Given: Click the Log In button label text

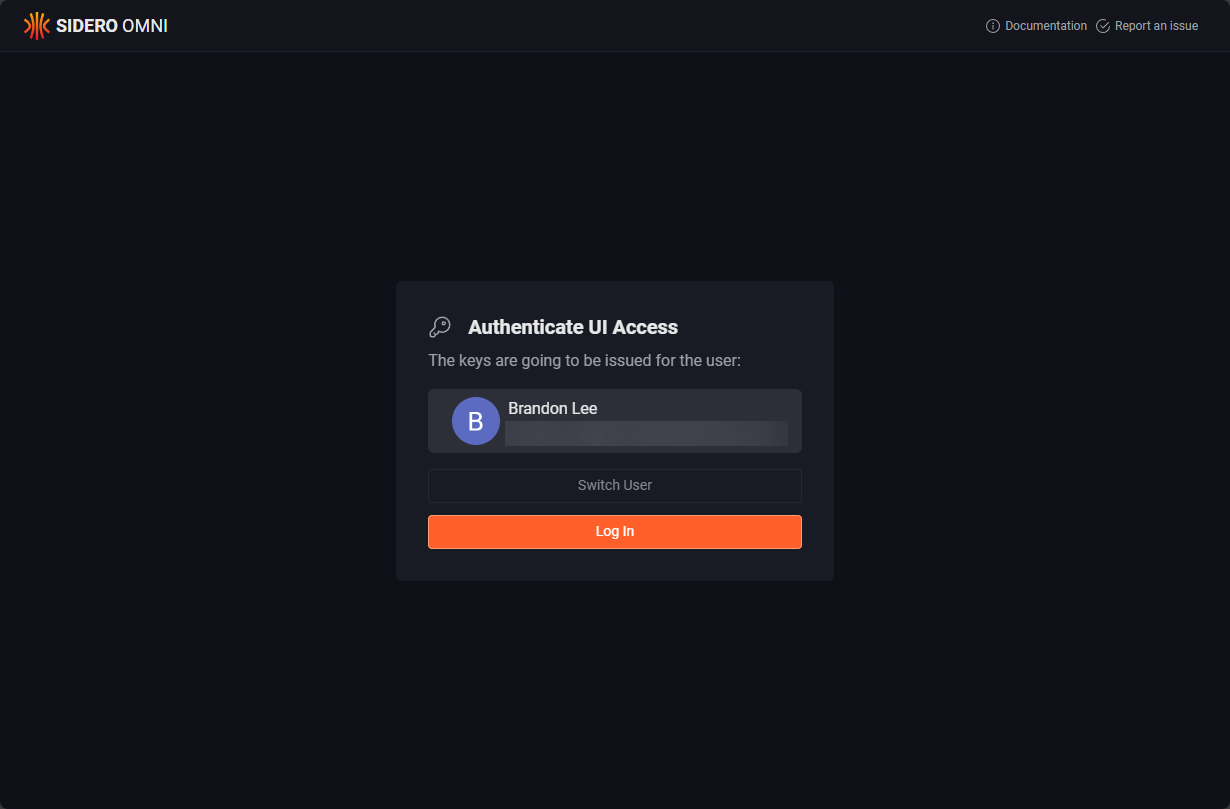Looking at the screenshot, I should pyautogui.click(x=615, y=532).
